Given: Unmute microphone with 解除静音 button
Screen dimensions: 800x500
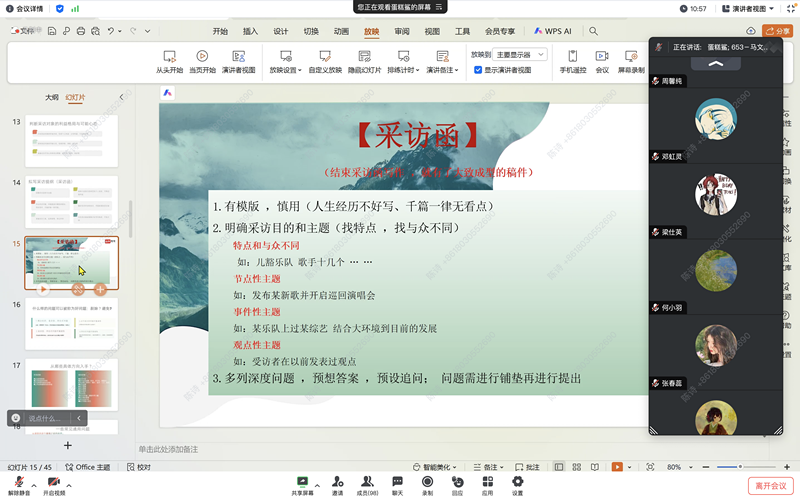Looking at the screenshot, I should 19,482.
